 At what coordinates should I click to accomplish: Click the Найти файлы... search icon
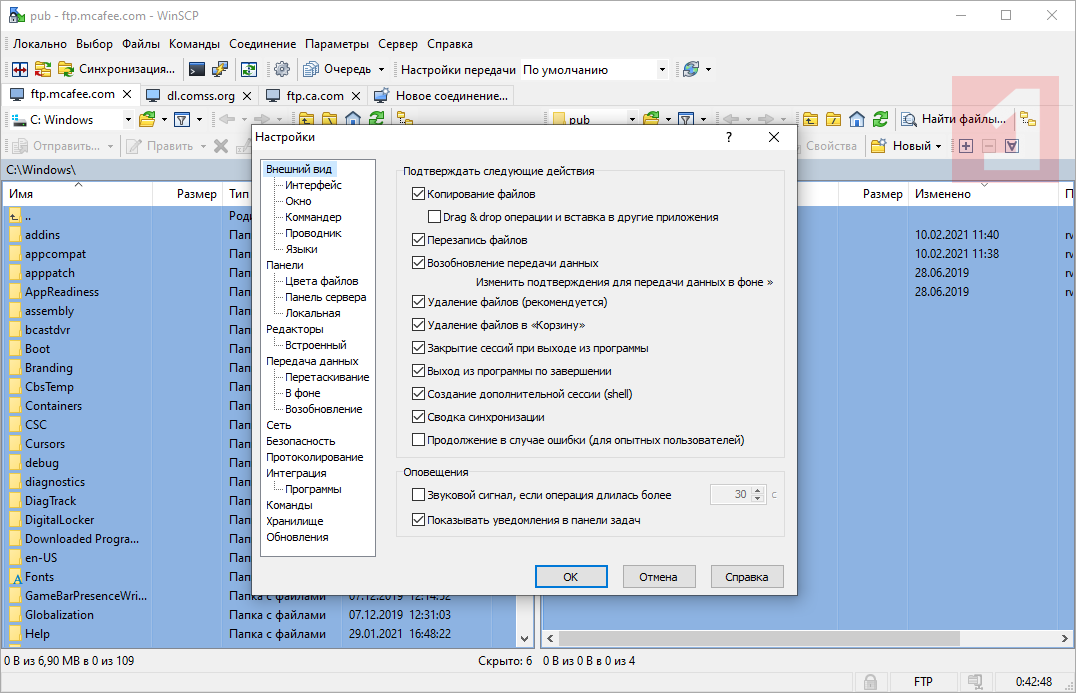tap(909, 119)
